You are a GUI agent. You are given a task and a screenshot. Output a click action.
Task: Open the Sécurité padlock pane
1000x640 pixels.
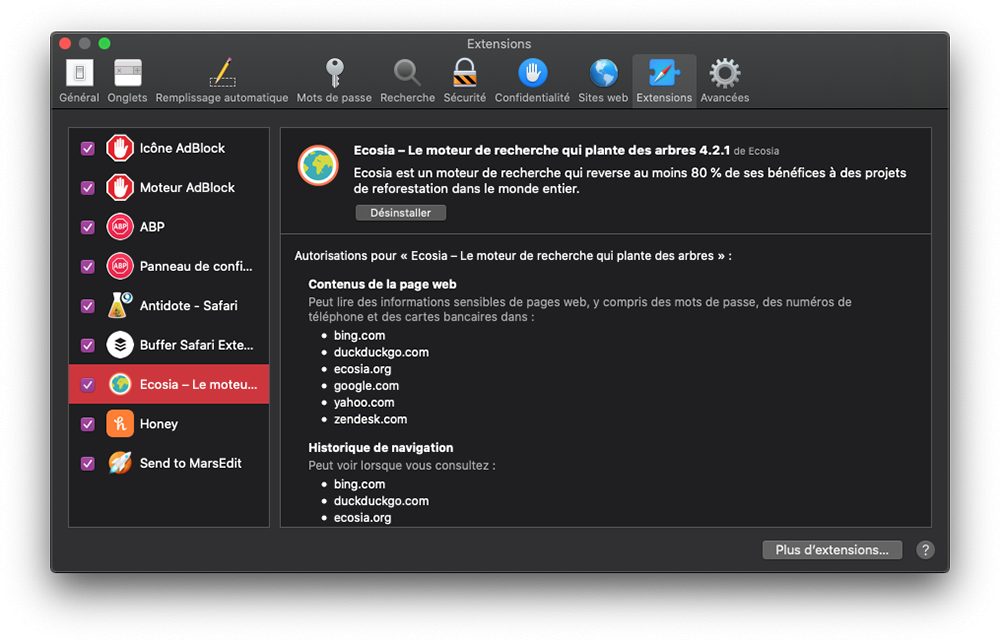click(465, 80)
